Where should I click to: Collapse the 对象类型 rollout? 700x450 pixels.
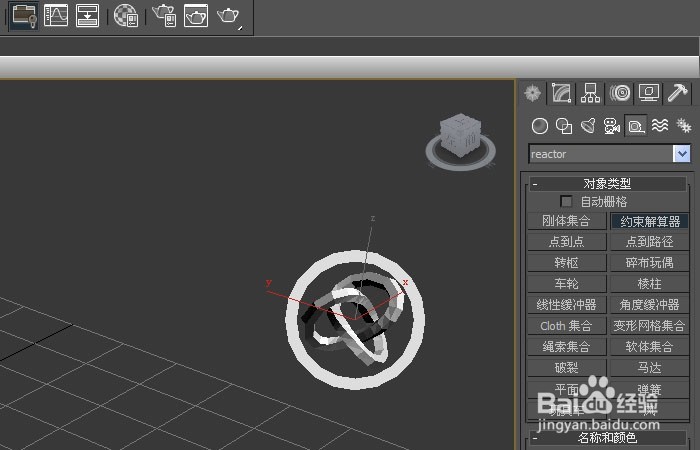point(608,183)
